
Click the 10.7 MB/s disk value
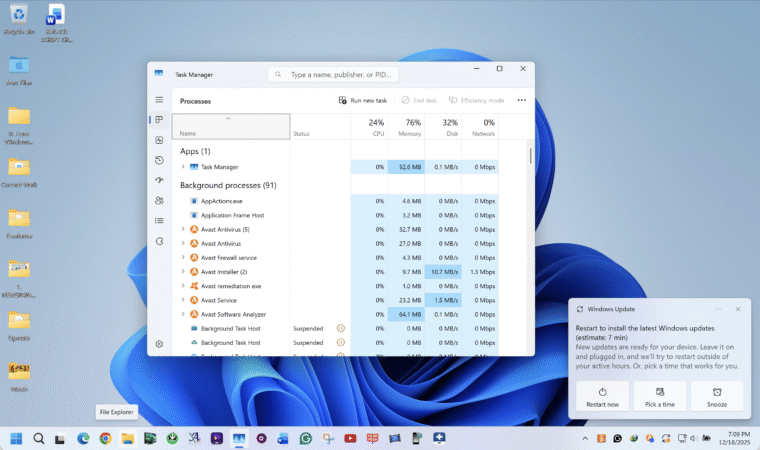pyautogui.click(x=443, y=272)
